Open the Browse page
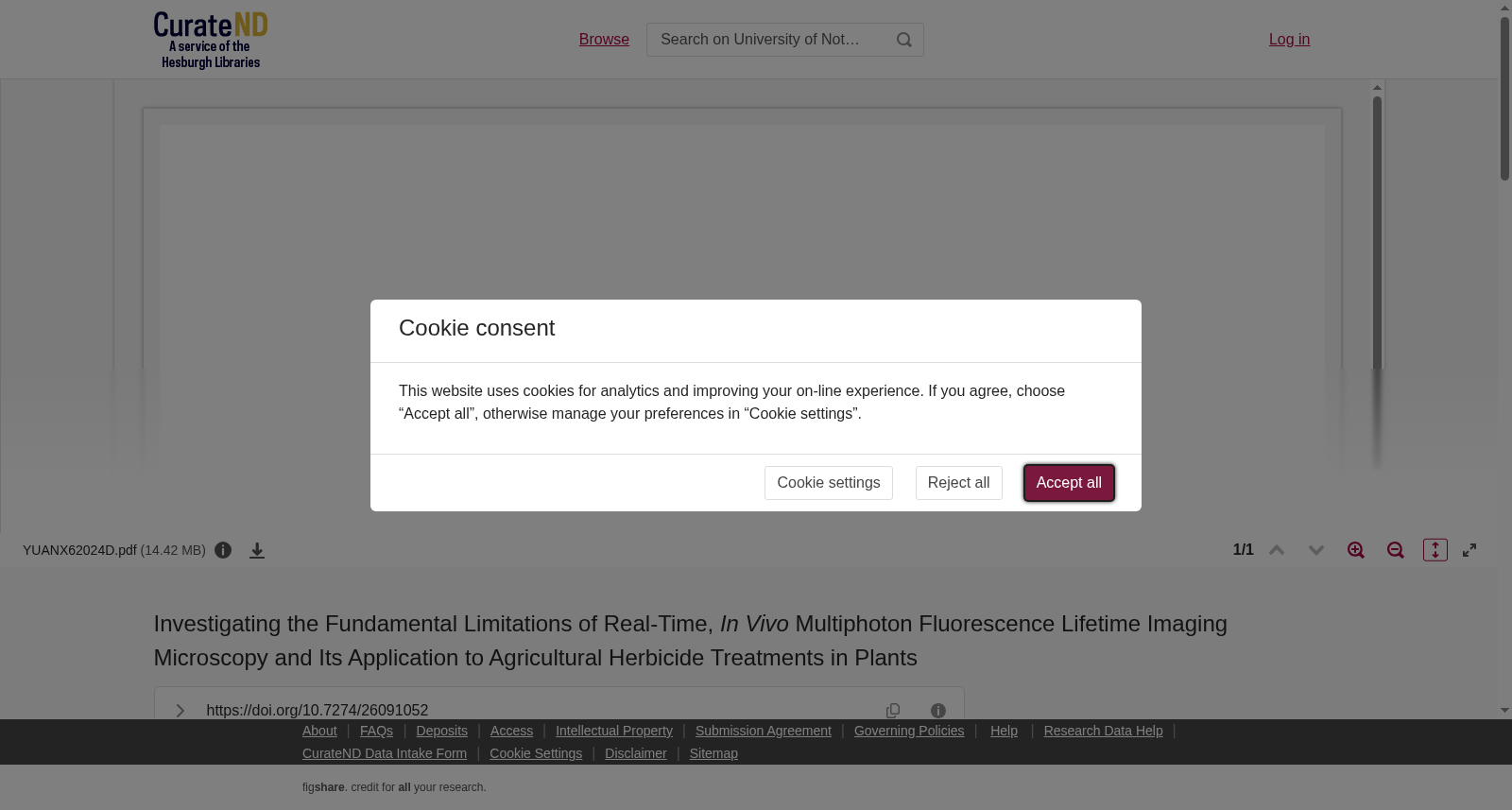1512x810 pixels. (604, 40)
